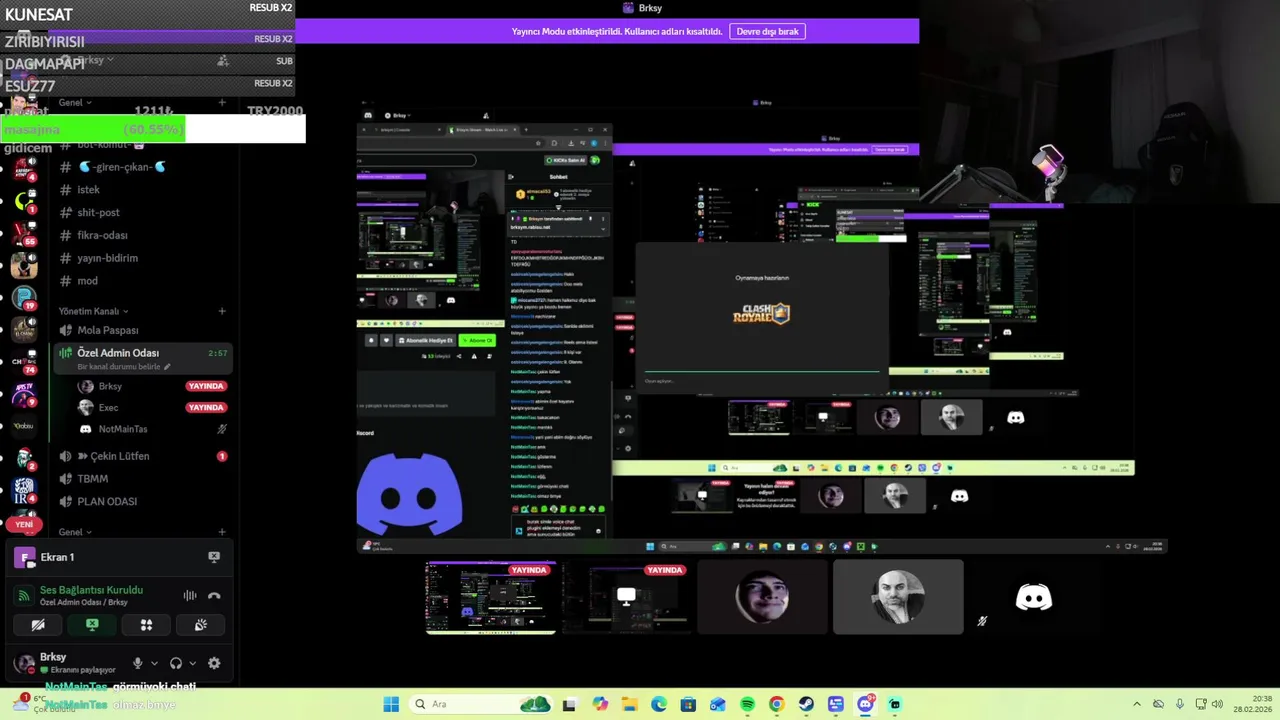
Task: Open the activities launcher button
Action: pos(146,625)
